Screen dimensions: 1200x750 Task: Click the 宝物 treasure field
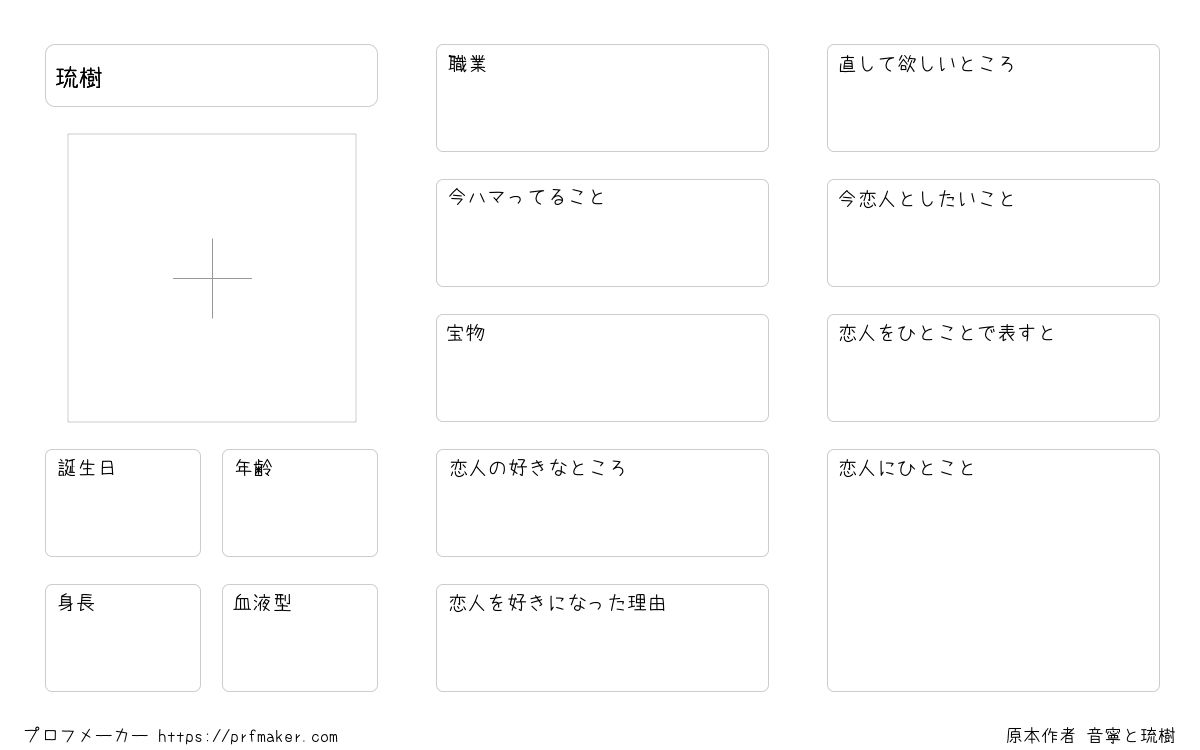click(x=602, y=368)
